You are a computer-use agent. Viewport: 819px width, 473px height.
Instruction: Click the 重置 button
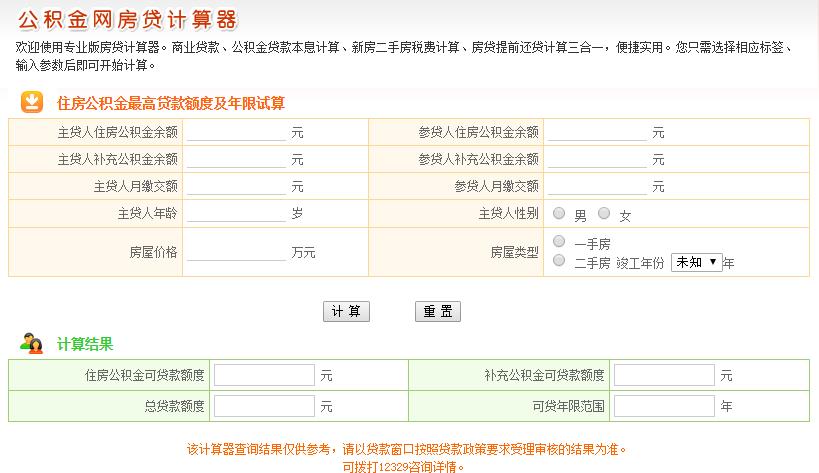438,312
